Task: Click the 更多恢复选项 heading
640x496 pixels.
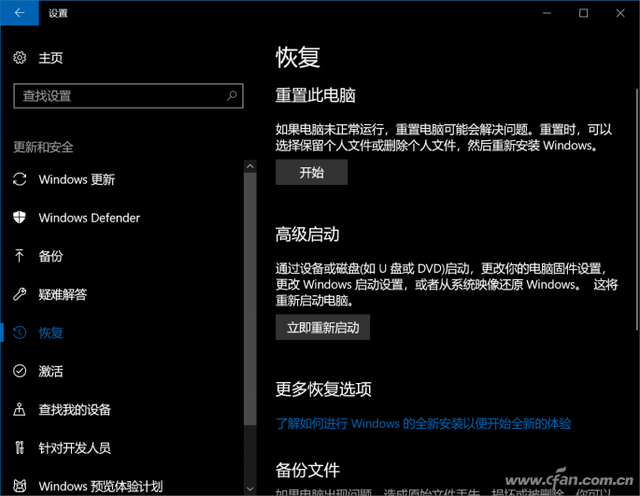Action: click(x=323, y=389)
